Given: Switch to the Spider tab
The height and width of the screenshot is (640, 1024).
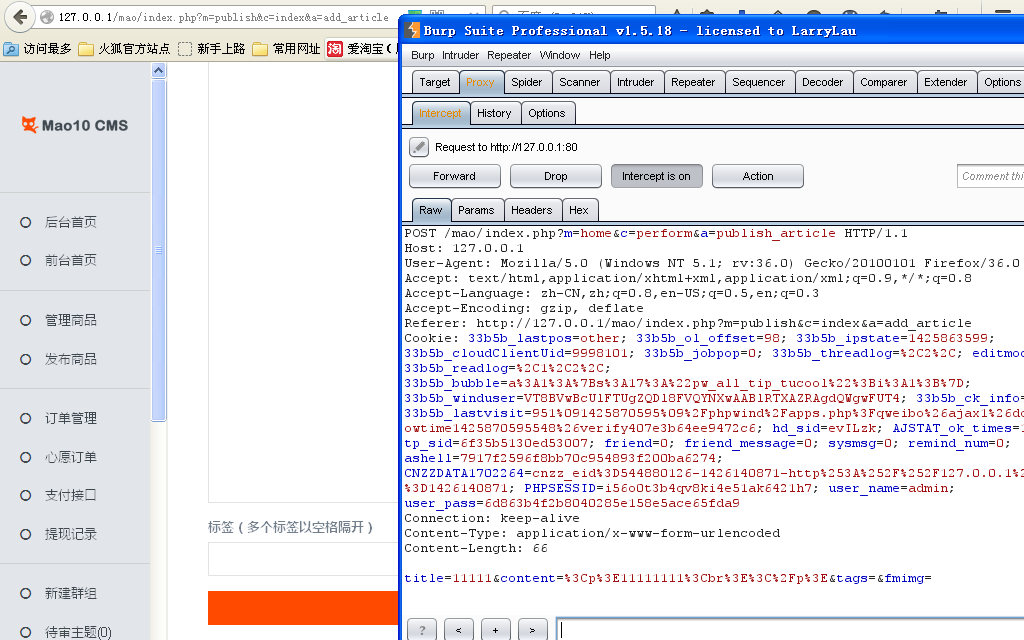Looking at the screenshot, I should tap(526, 82).
